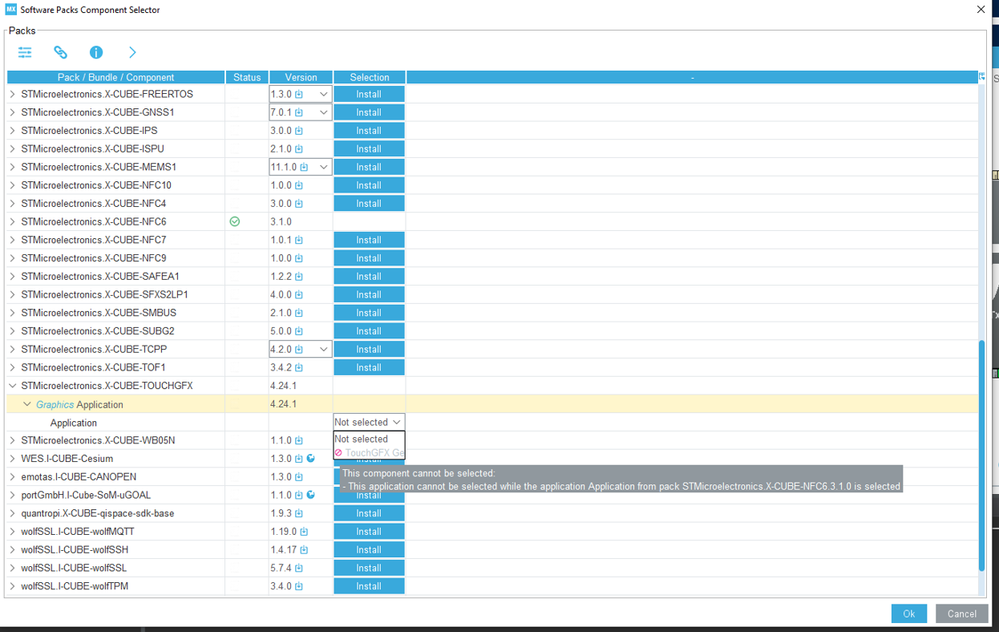The width and height of the screenshot is (999, 632).
Task: Click download icon beside X-CUBE-MEMS1 version 11.1.0
Action: point(304,167)
